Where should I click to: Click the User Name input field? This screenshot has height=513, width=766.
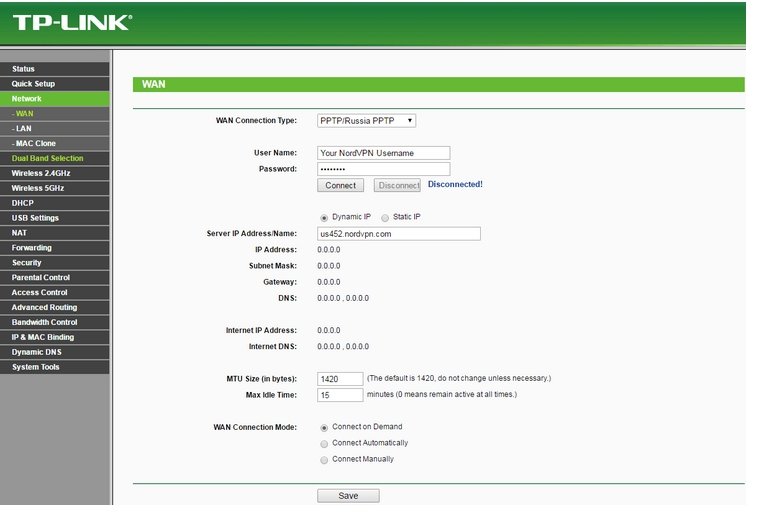click(383, 153)
